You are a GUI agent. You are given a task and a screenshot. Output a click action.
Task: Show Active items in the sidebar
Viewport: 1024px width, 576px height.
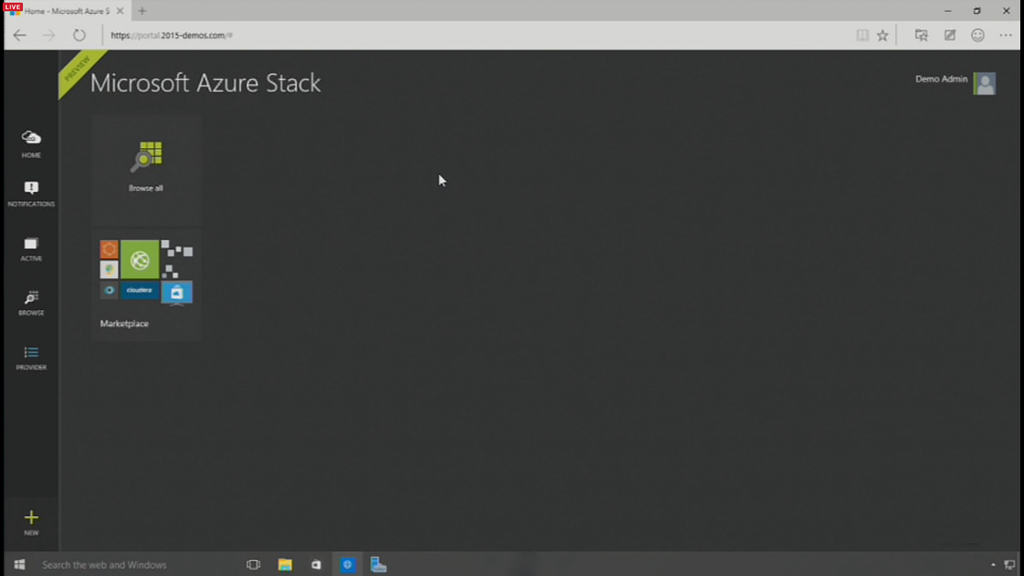pos(31,249)
